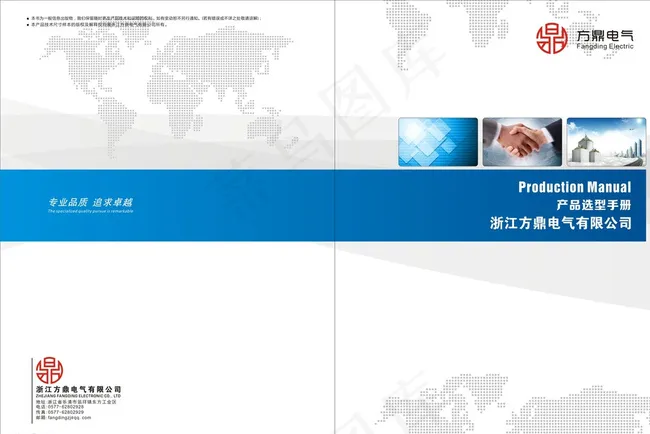Click the slogan "专业品质 追求卓越"

(90, 202)
